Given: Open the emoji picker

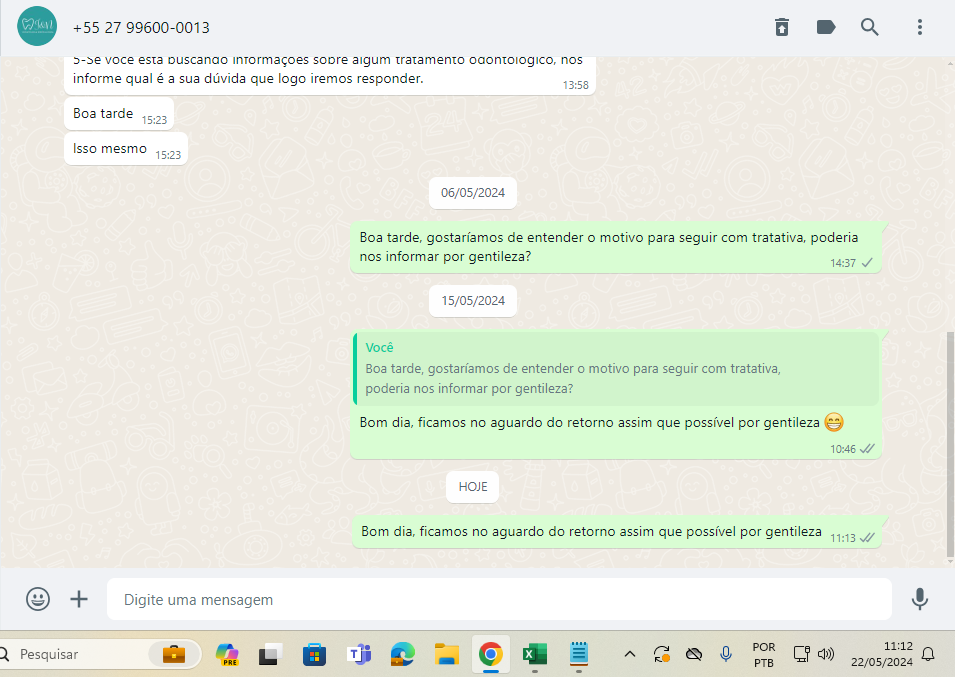Looking at the screenshot, I should [x=38, y=599].
